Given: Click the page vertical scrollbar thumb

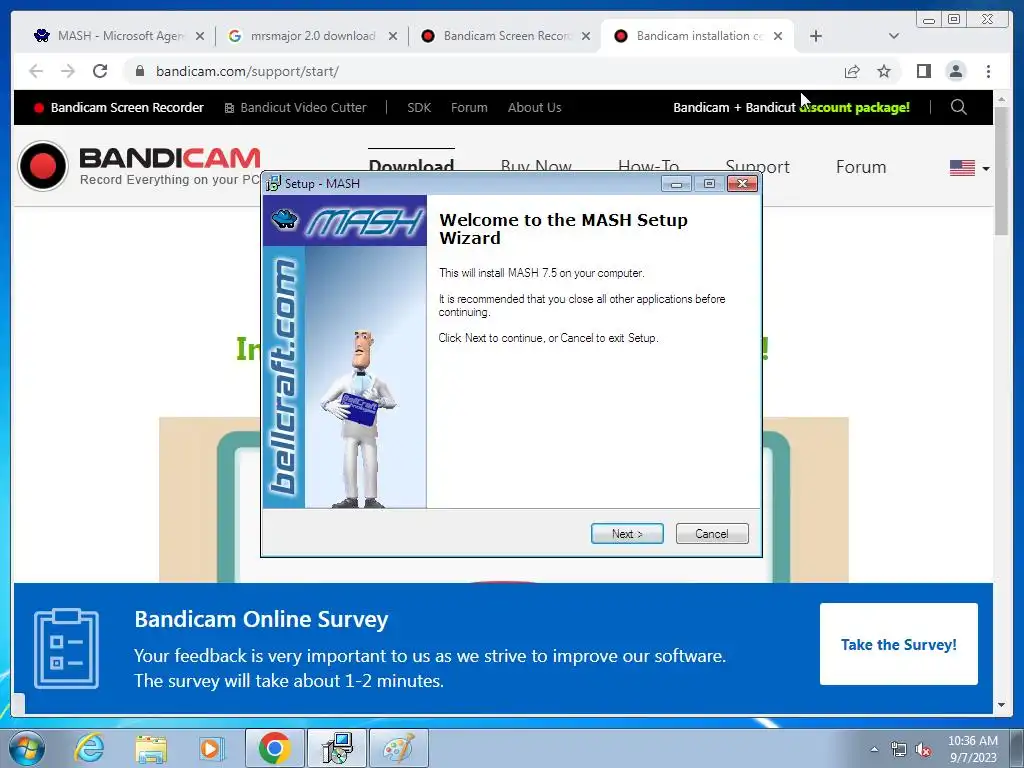Looking at the screenshot, I should click(x=1001, y=171).
